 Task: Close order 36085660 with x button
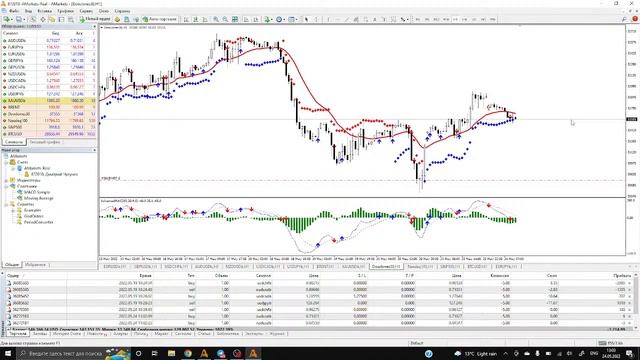point(629,283)
